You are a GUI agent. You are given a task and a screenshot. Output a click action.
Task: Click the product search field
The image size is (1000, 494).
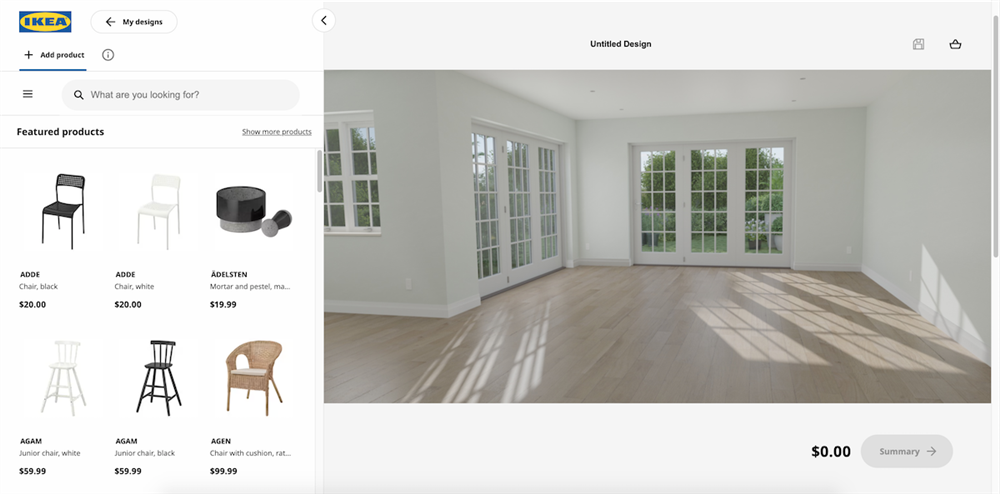[190, 95]
